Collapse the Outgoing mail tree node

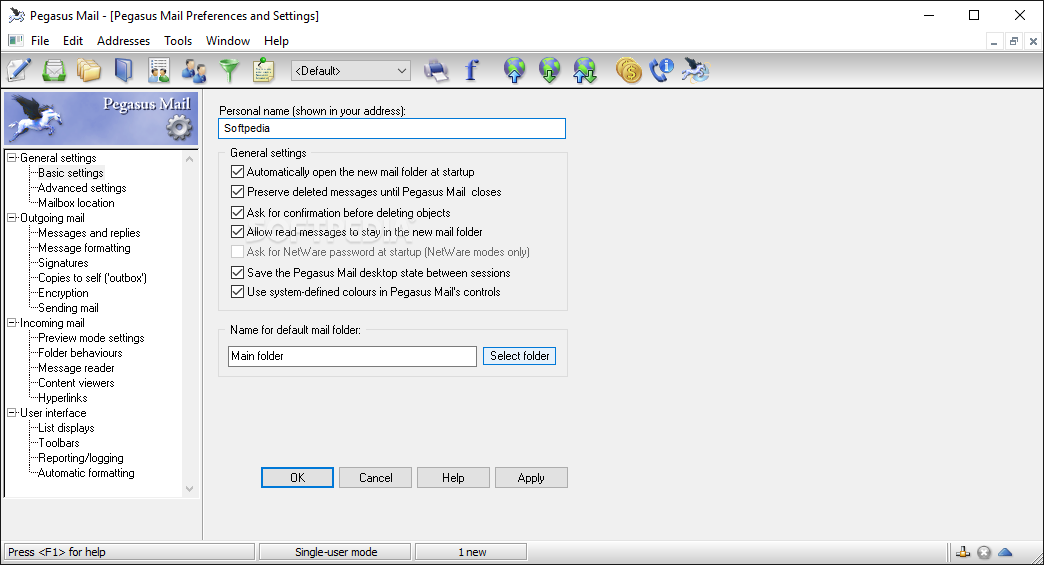[x=12, y=218]
